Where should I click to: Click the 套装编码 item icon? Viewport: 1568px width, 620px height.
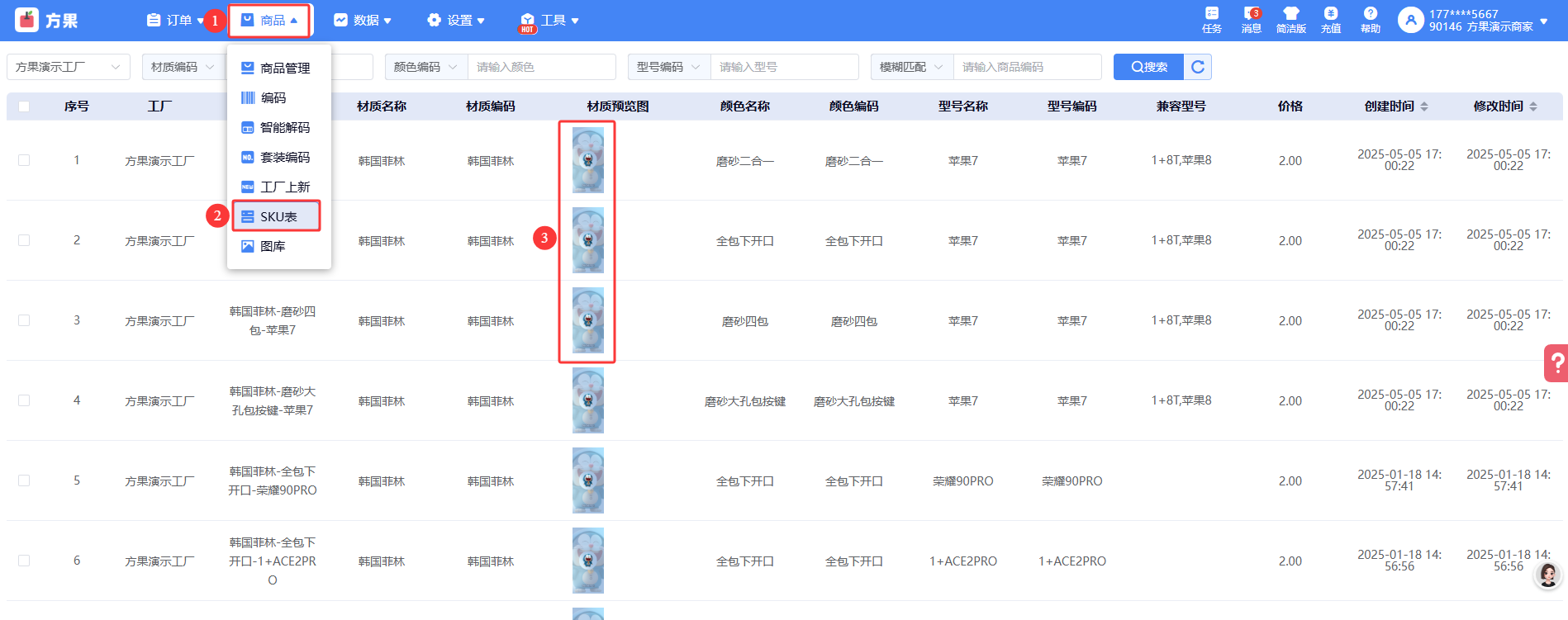248,157
